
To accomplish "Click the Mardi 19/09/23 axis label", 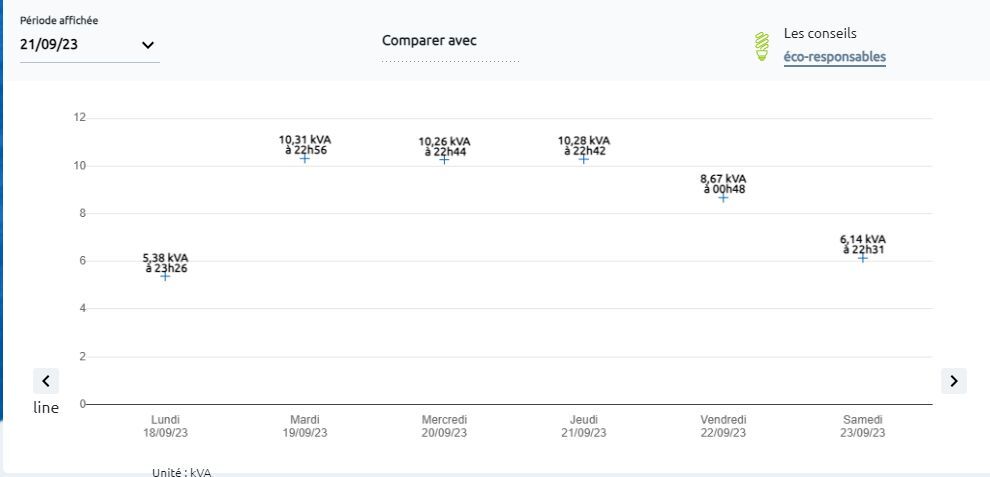I will tap(305, 426).
